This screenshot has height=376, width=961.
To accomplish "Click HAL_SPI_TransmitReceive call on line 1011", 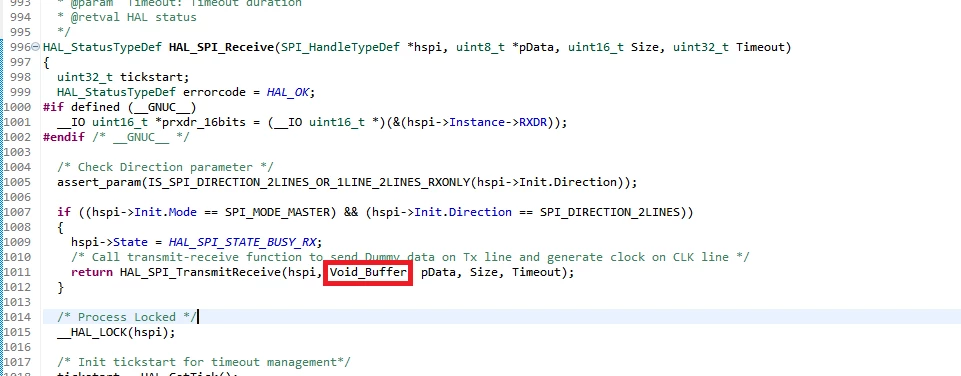I will pos(200,272).
